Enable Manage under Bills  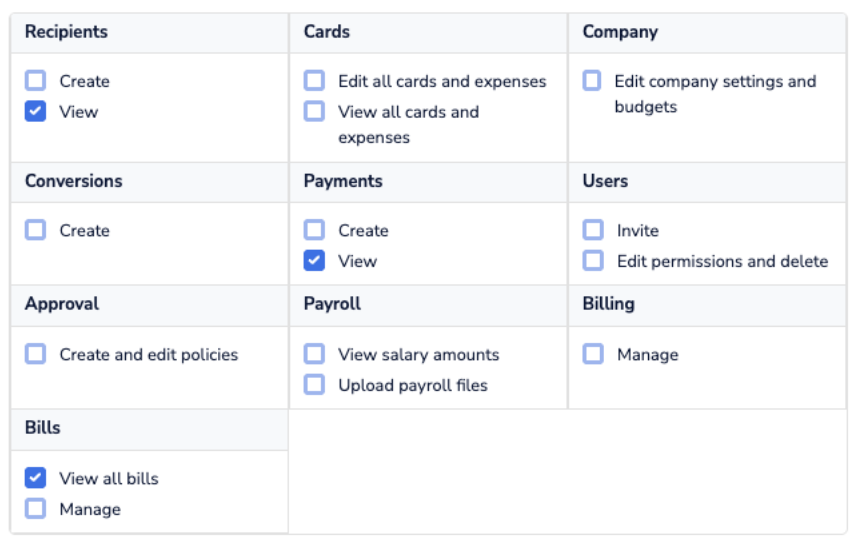(x=36, y=509)
